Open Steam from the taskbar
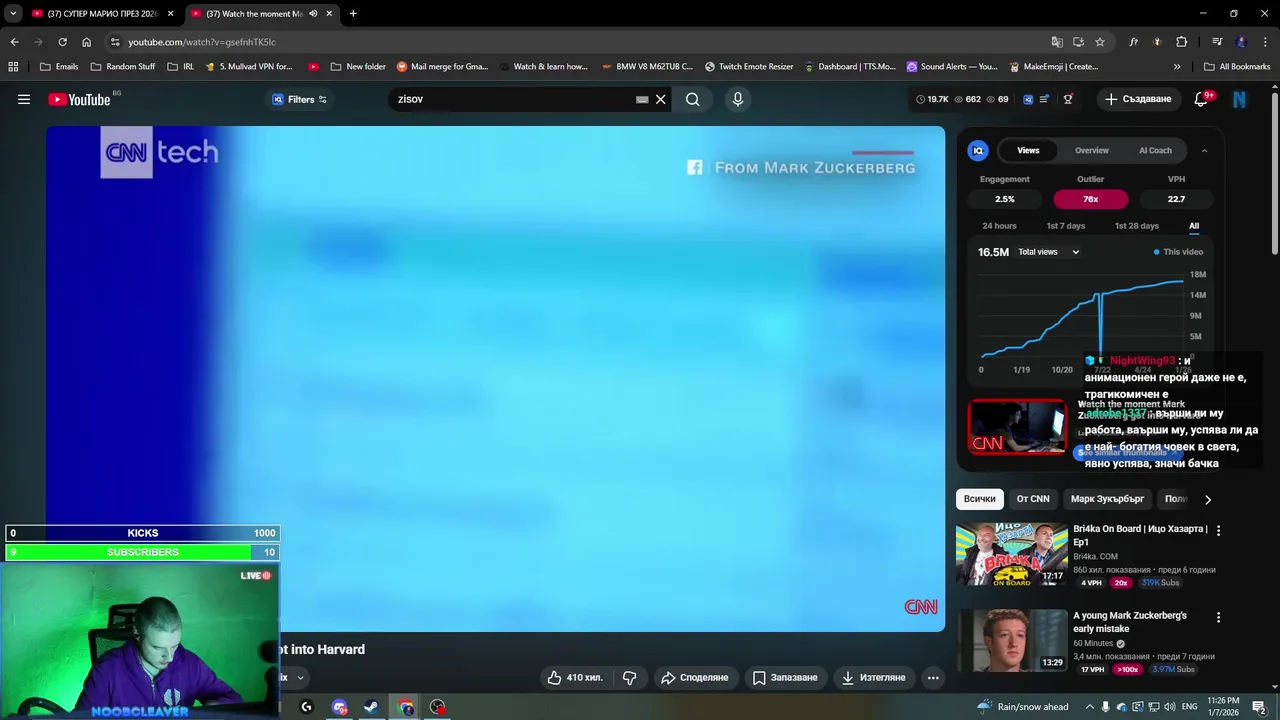Image resolution: width=1280 pixels, height=720 pixels. pos(371,707)
